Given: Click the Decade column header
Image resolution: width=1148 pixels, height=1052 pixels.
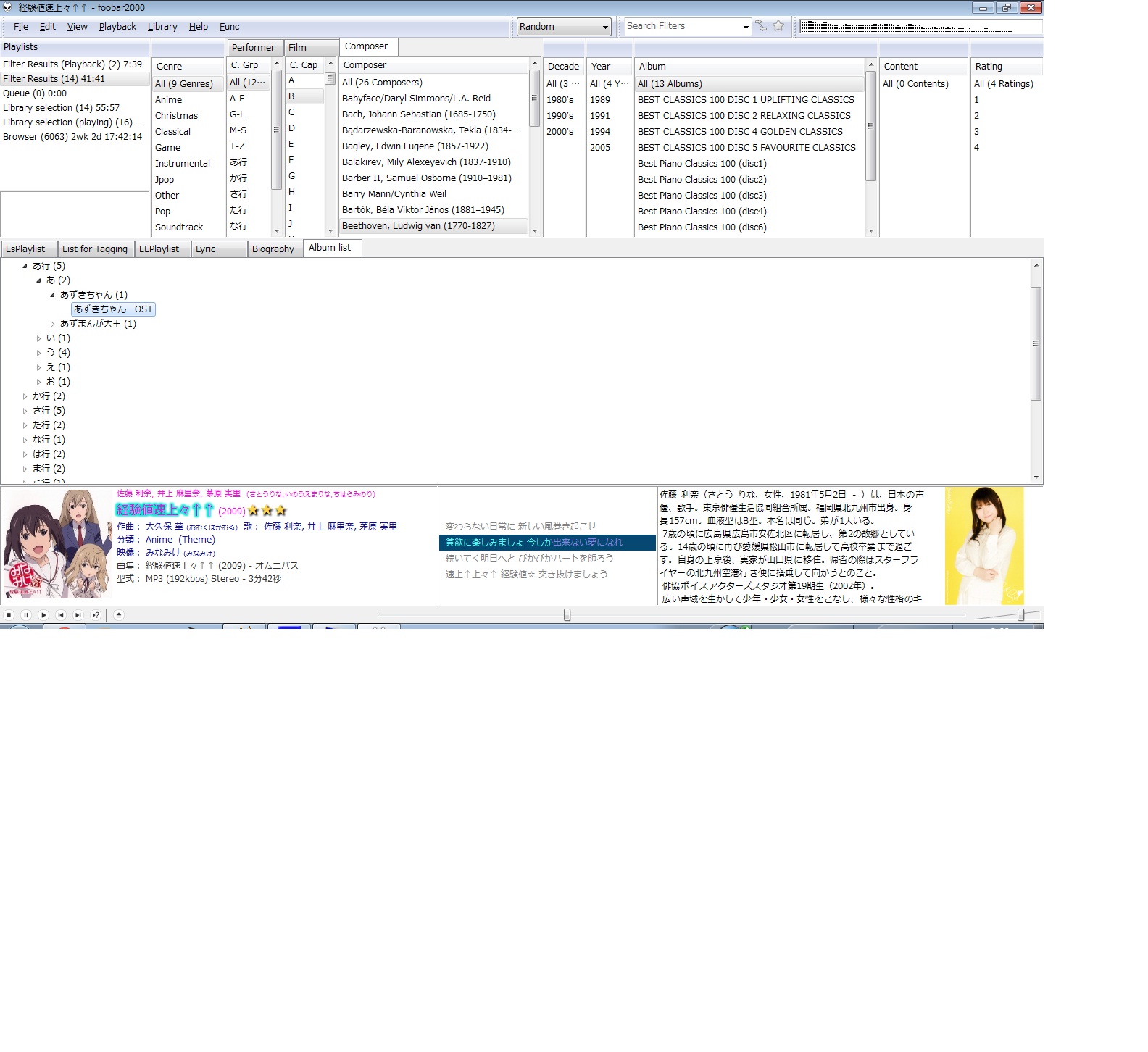Looking at the screenshot, I should point(564,67).
